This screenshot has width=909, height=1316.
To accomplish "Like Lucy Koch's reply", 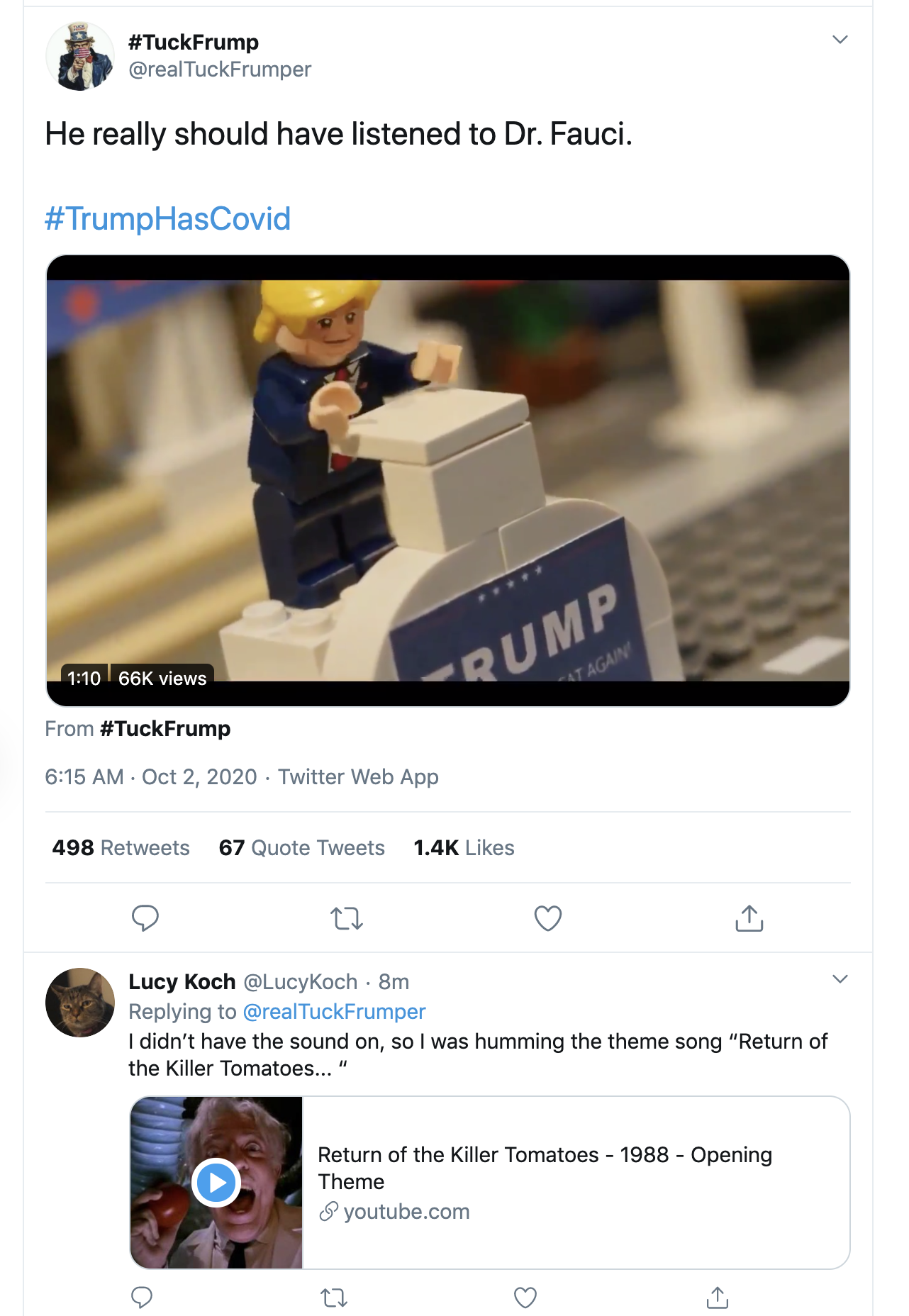I will [525, 1298].
